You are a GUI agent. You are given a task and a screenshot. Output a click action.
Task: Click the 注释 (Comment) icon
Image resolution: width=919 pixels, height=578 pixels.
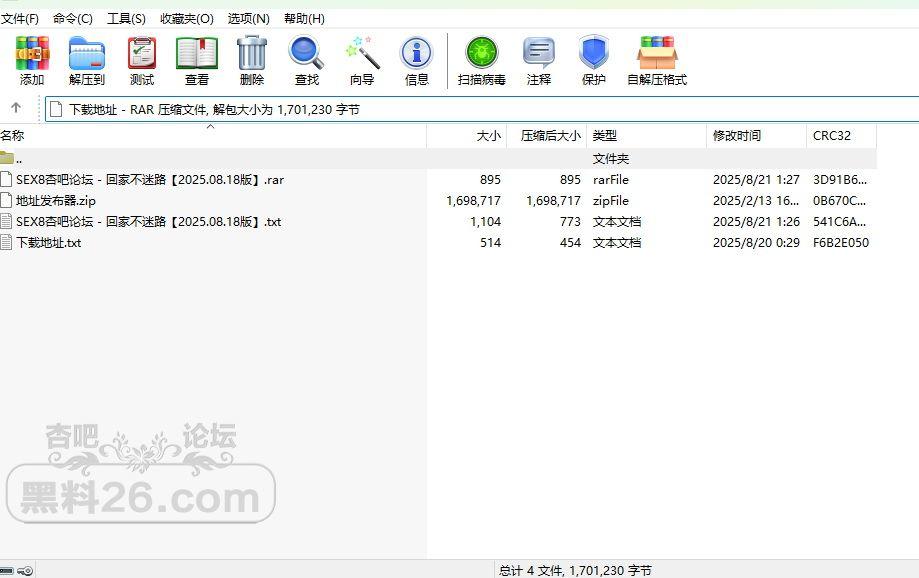[539, 53]
